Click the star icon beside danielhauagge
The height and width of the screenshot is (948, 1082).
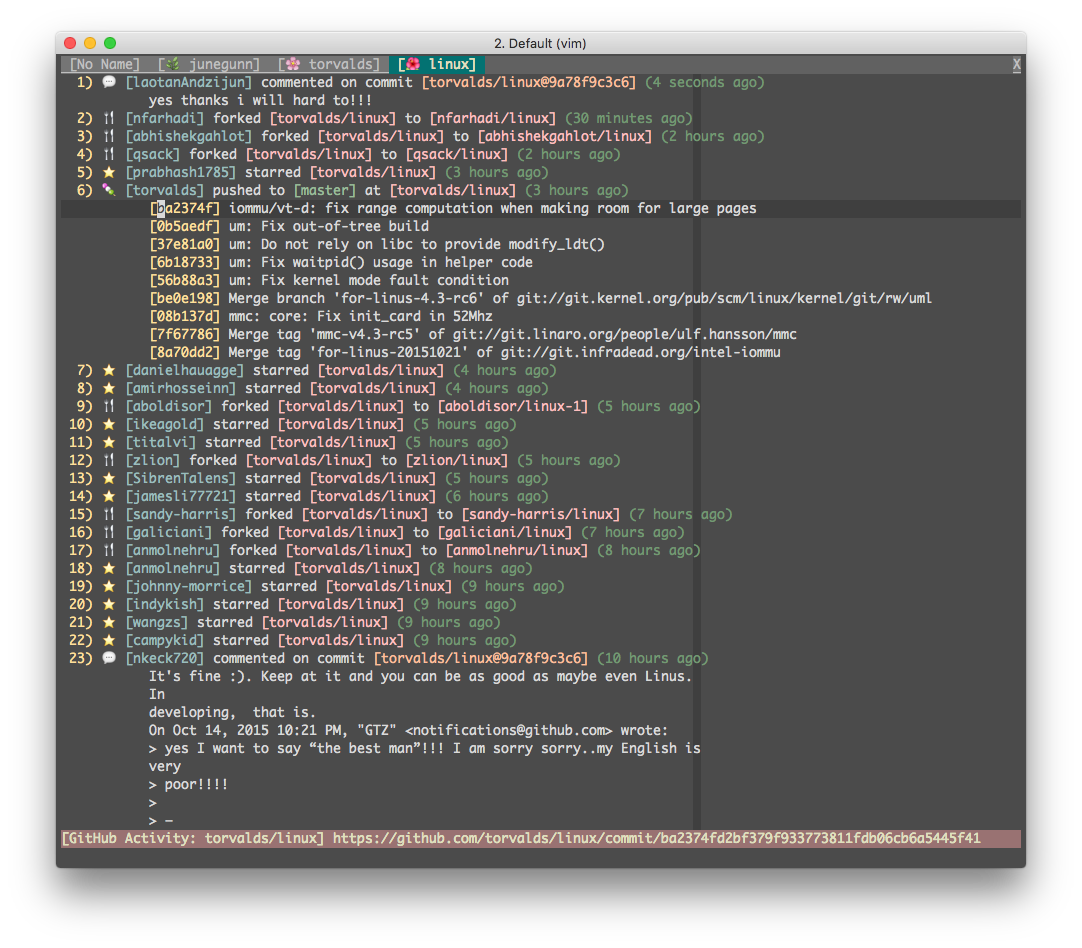tap(109, 370)
